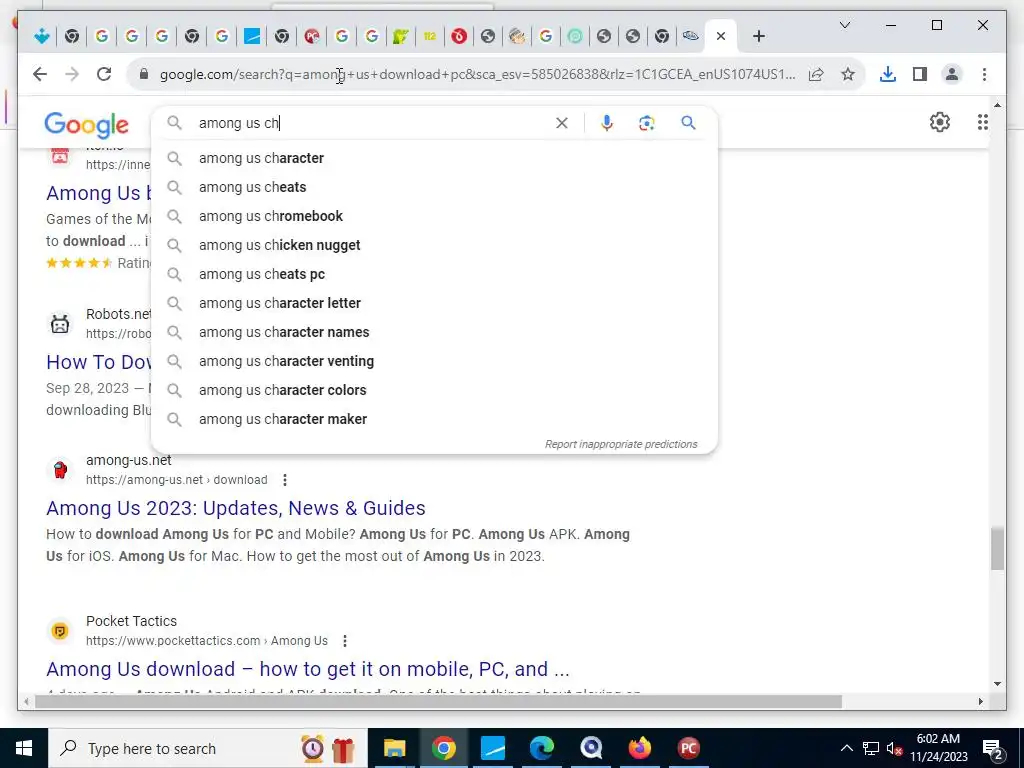Viewport: 1024px width, 768px height.
Task: Focus the Google search text field
Action: (372, 123)
